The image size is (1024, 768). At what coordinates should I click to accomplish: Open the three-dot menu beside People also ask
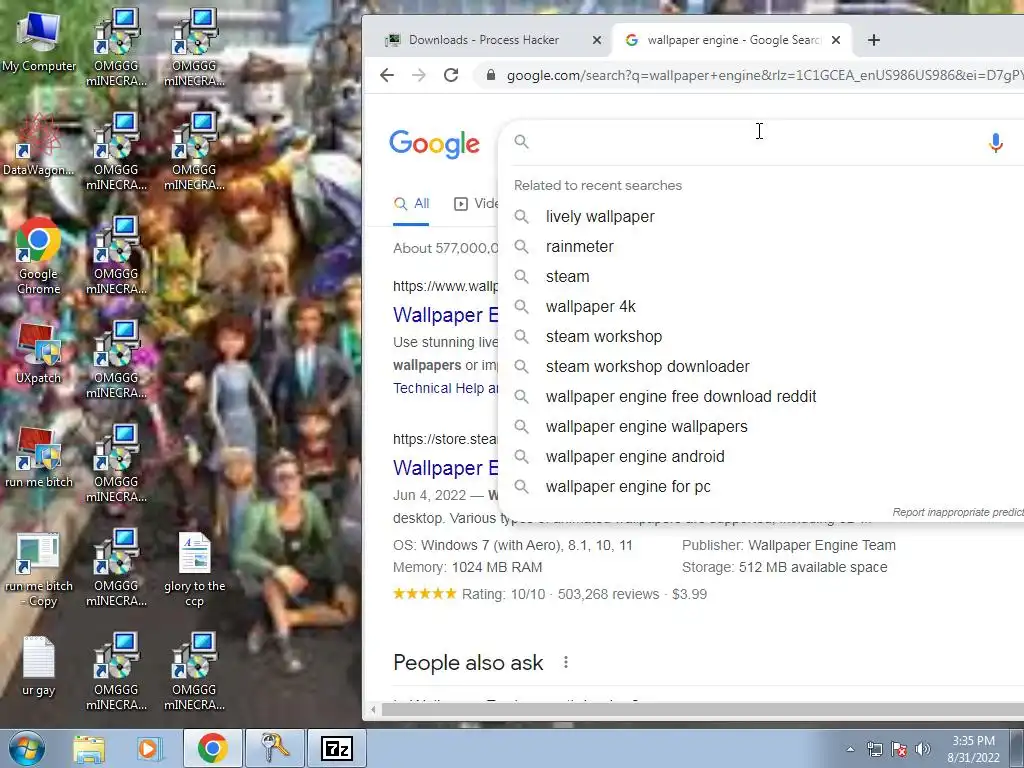566,662
